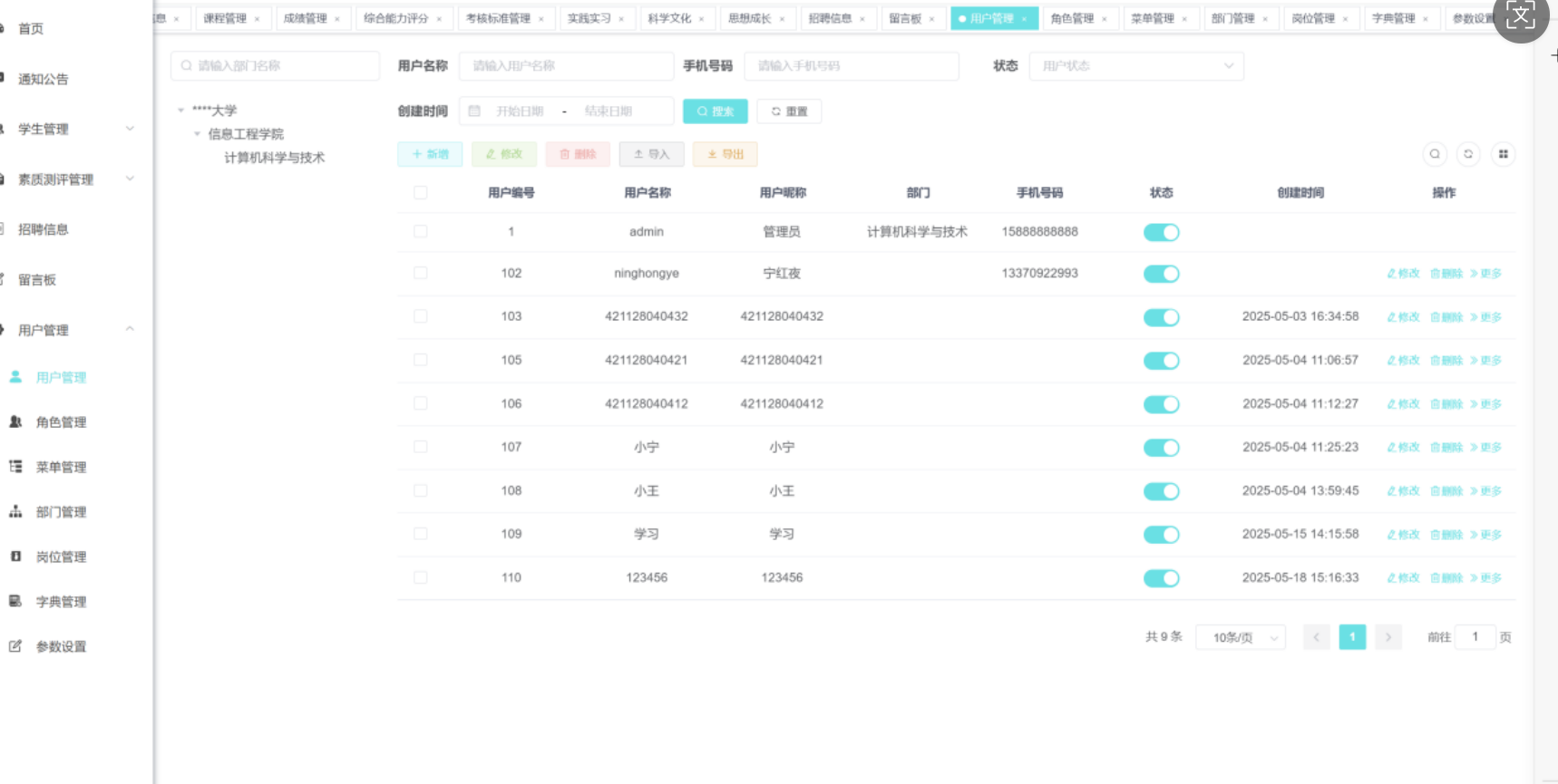Click 修改 for user ninghongye
Viewport: 1558px width, 784px height.
pos(1403,274)
